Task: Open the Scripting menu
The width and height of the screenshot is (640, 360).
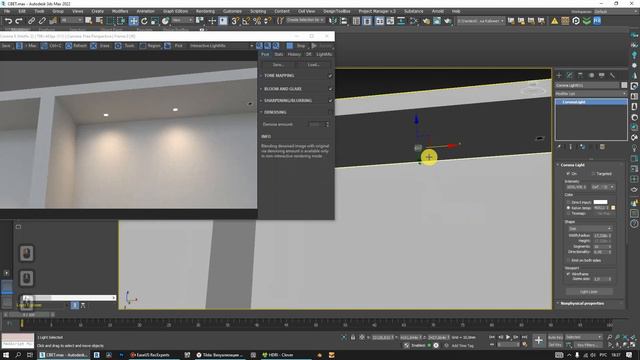Action: tap(258, 11)
